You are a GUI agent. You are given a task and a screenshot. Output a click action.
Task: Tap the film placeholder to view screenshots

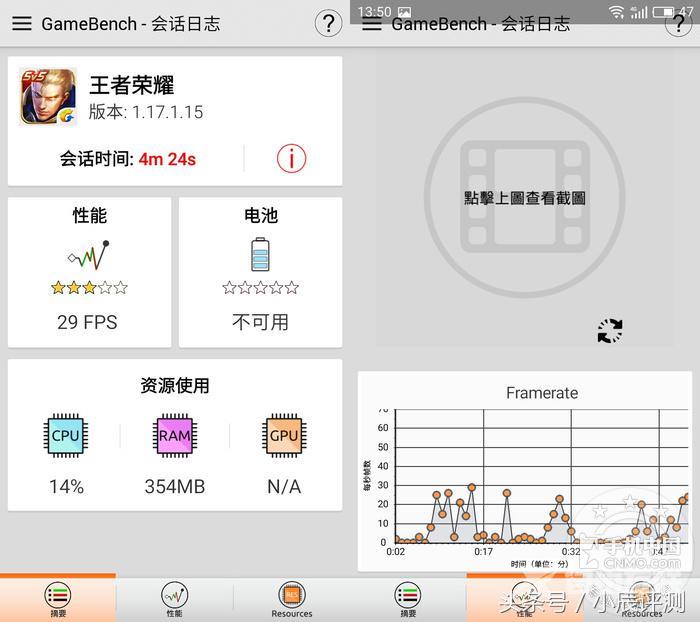524,198
